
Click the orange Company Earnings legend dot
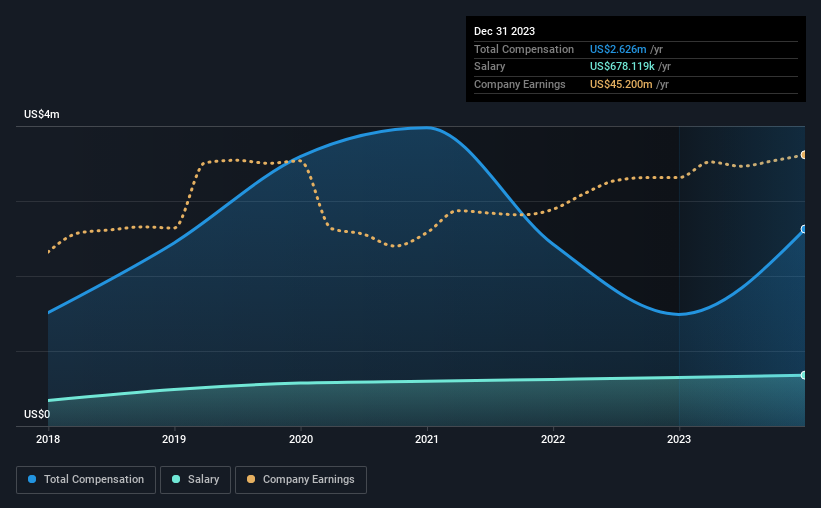[x=251, y=479]
